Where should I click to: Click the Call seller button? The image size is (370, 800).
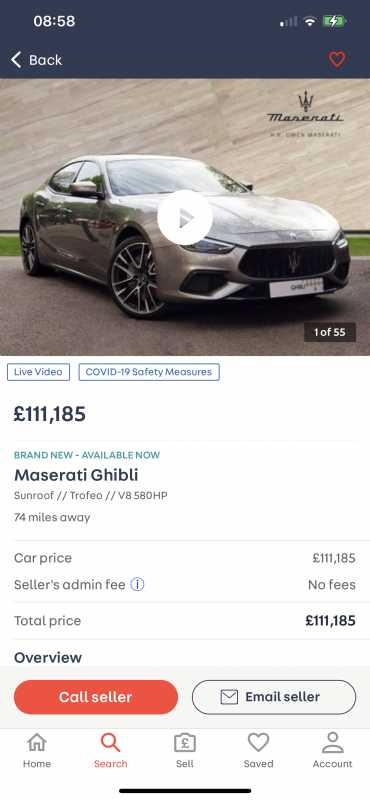click(96, 697)
